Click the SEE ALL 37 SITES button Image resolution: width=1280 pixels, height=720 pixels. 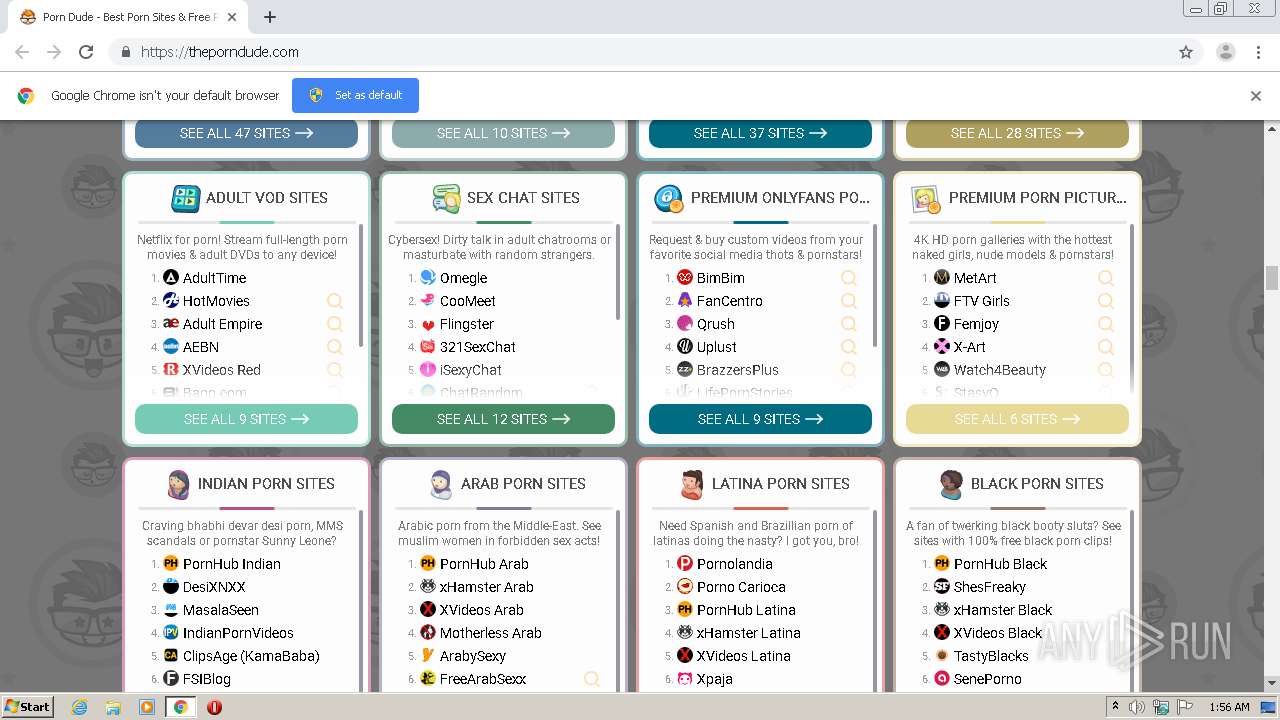(x=760, y=133)
